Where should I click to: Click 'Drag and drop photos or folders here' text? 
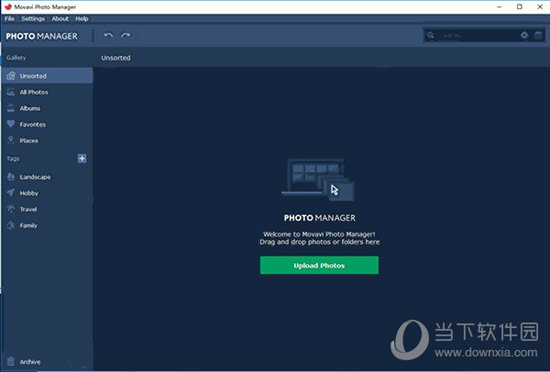click(320, 242)
